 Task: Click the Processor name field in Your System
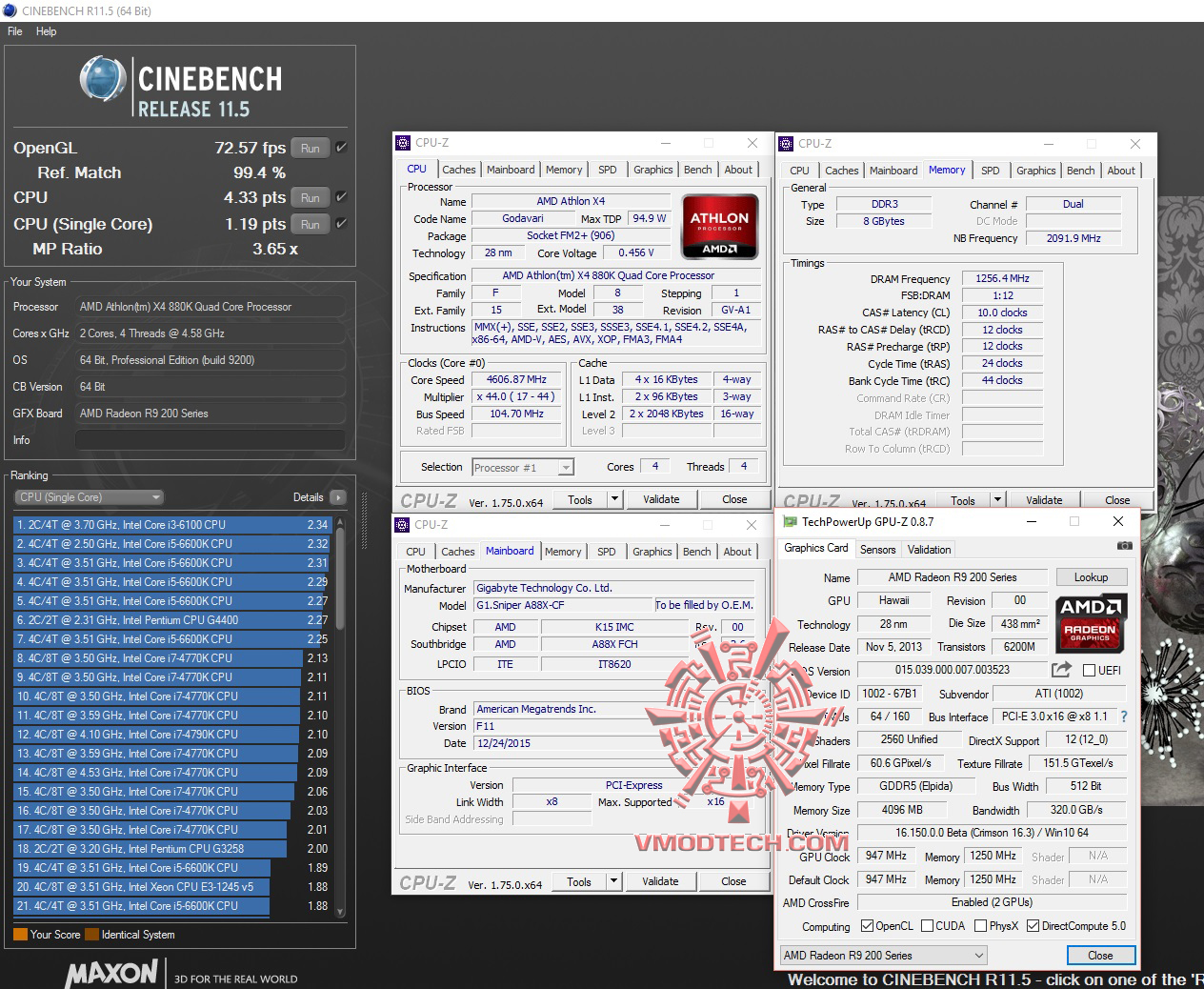(x=211, y=307)
